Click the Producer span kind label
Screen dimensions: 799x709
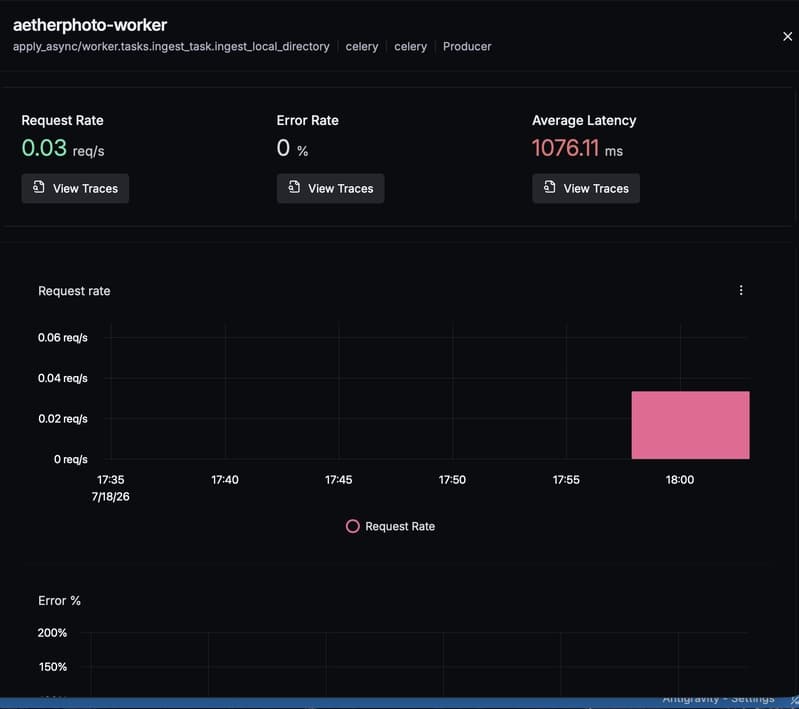point(467,46)
